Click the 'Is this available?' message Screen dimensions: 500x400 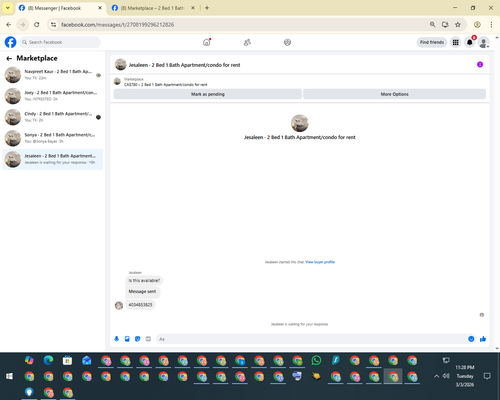click(x=144, y=281)
